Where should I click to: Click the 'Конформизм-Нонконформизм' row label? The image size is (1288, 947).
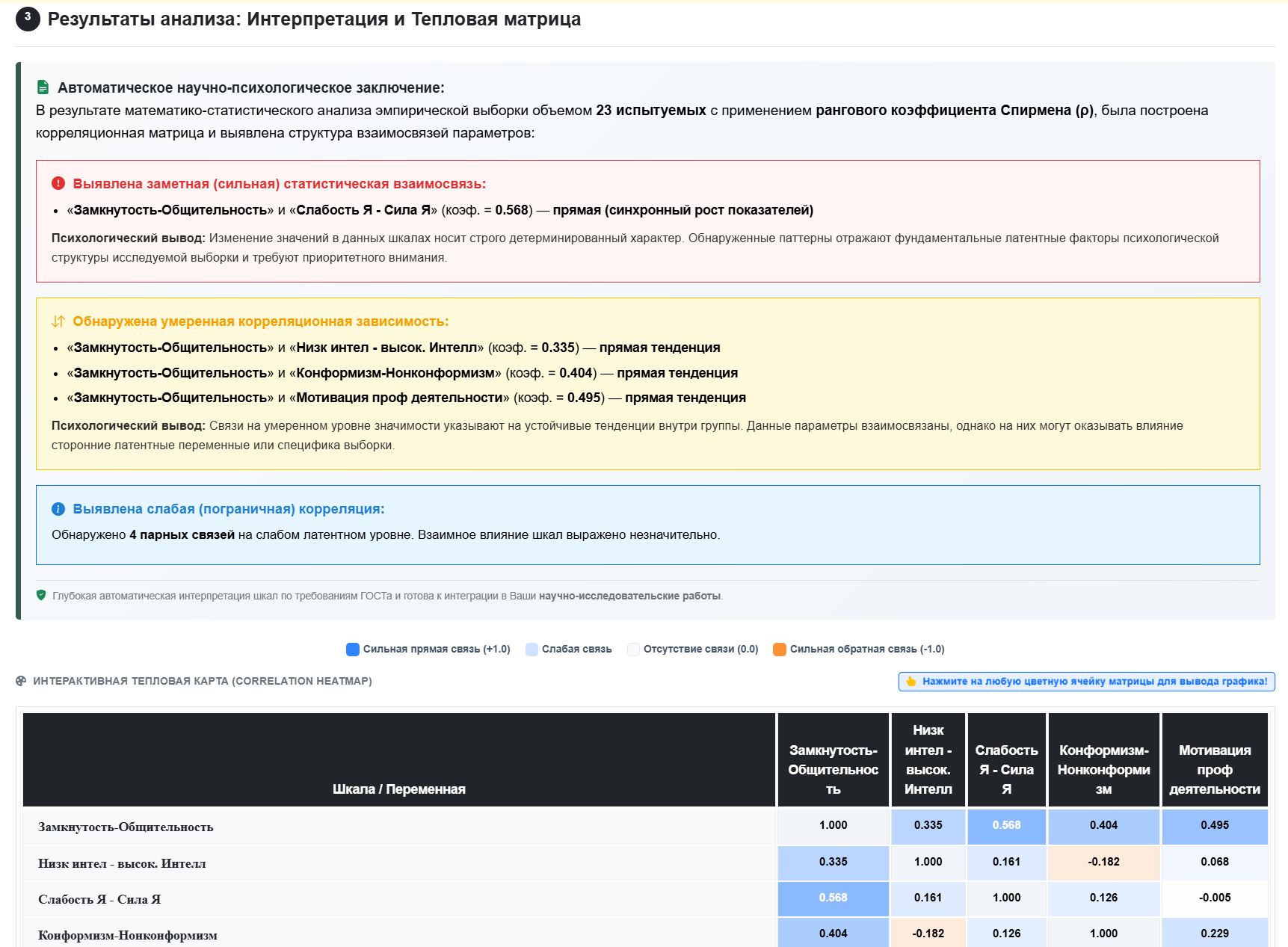point(128,936)
